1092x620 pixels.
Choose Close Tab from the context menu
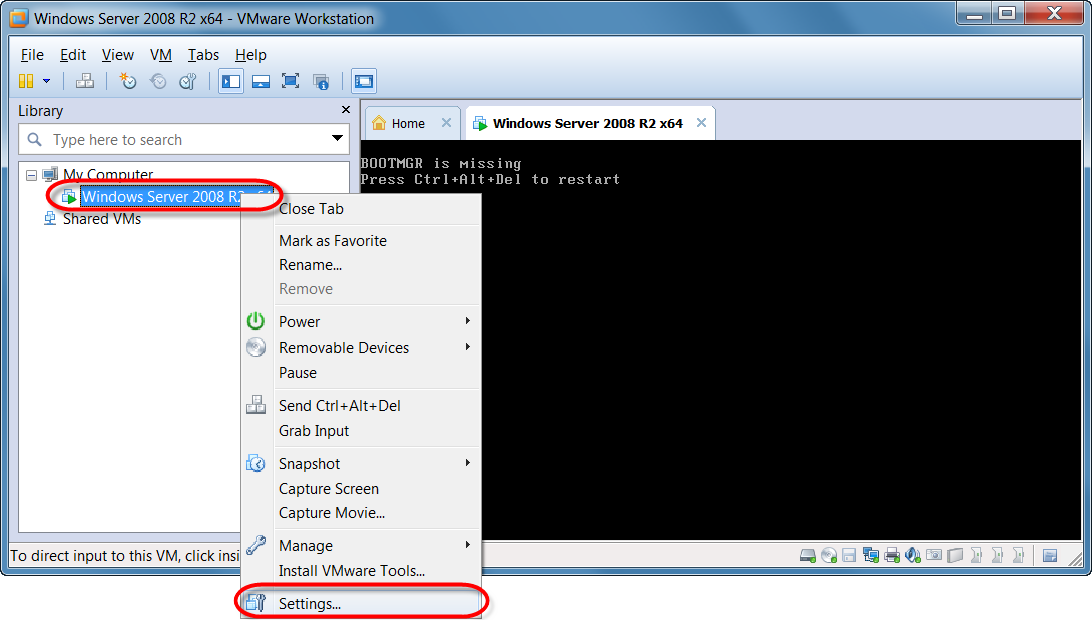(x=361, y=209)
